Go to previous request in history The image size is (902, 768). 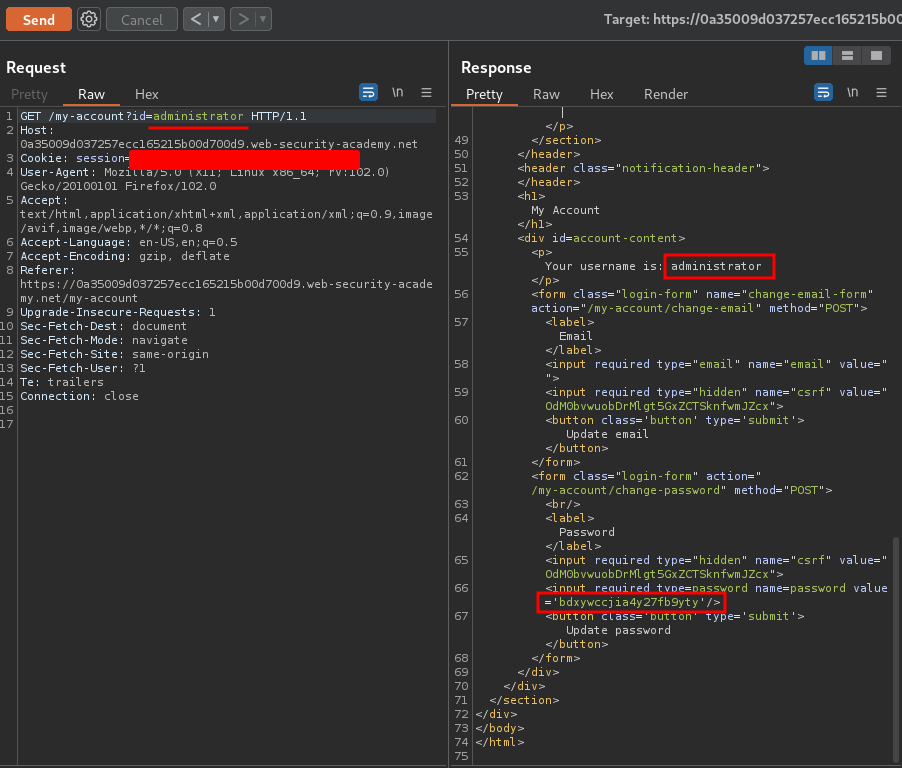(196, 20)
